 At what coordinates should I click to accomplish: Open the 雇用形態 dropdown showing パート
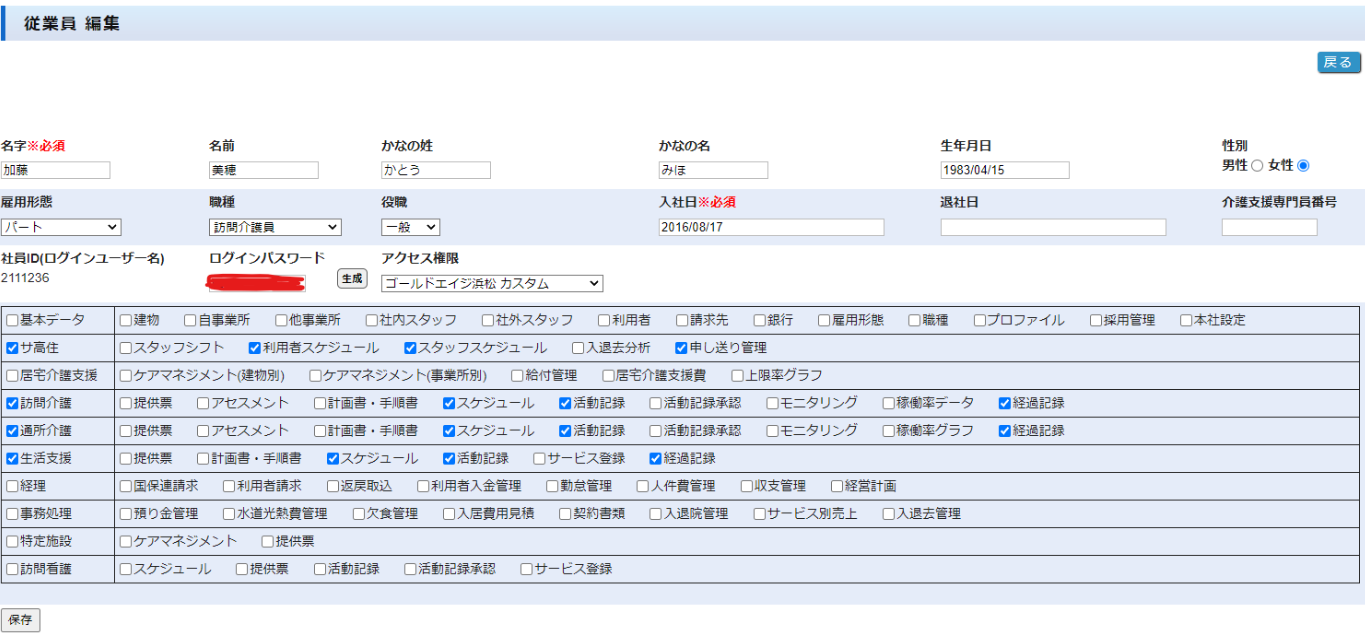[x=61, y=228]
